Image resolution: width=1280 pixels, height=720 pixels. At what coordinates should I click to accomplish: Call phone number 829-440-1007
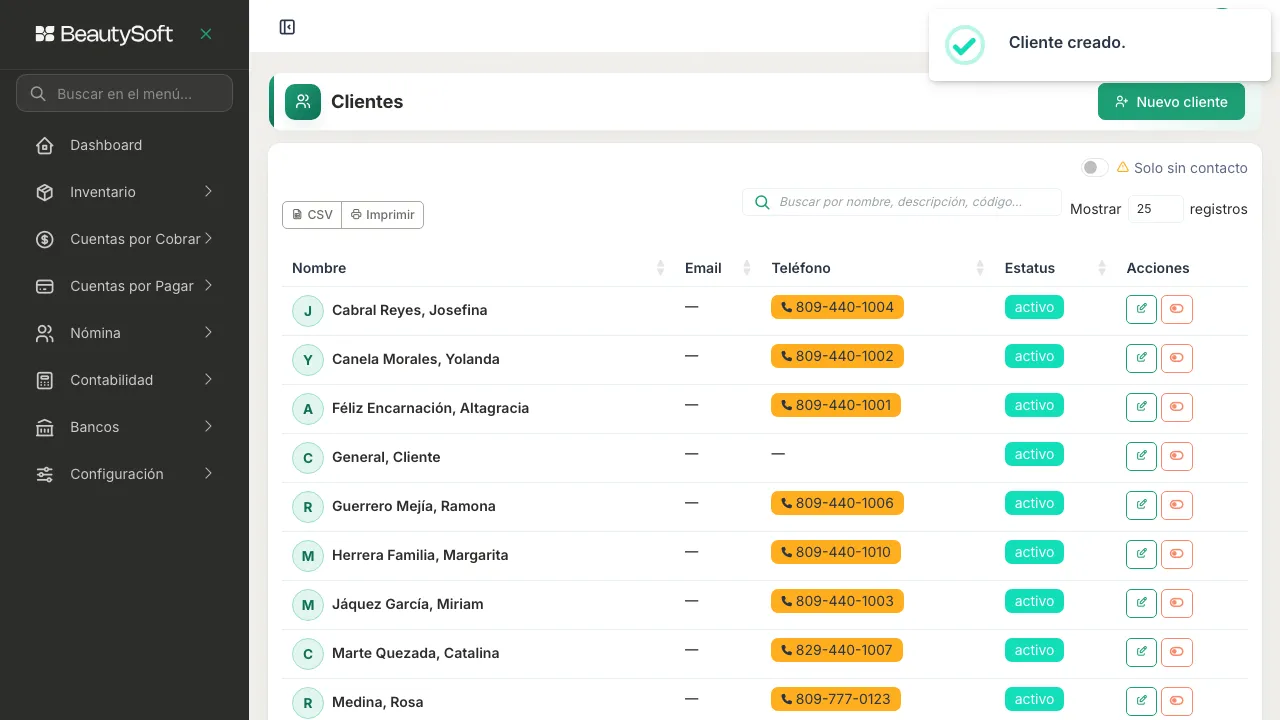(836, 650)
